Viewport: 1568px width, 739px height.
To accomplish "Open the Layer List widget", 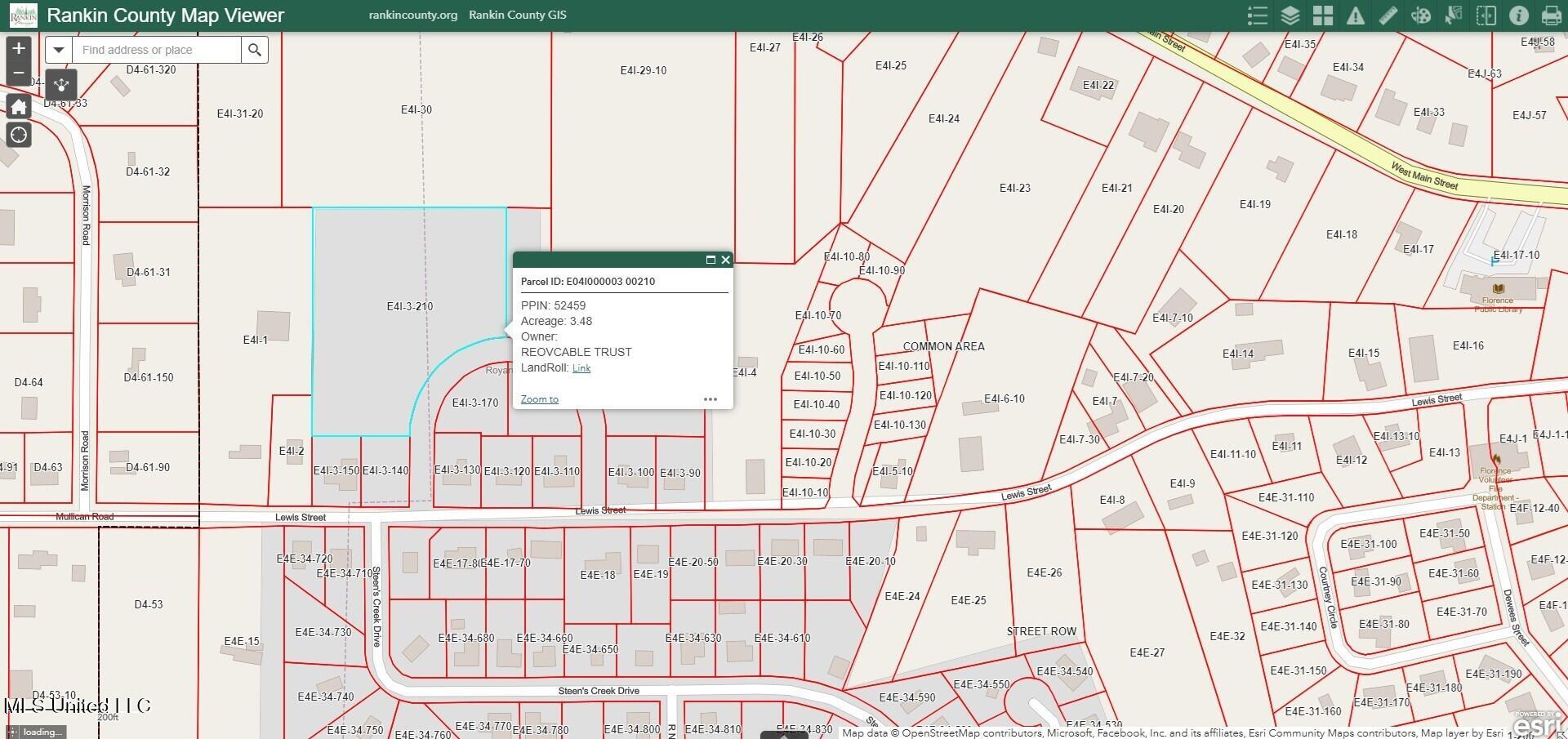I will tap(1290, 16).
